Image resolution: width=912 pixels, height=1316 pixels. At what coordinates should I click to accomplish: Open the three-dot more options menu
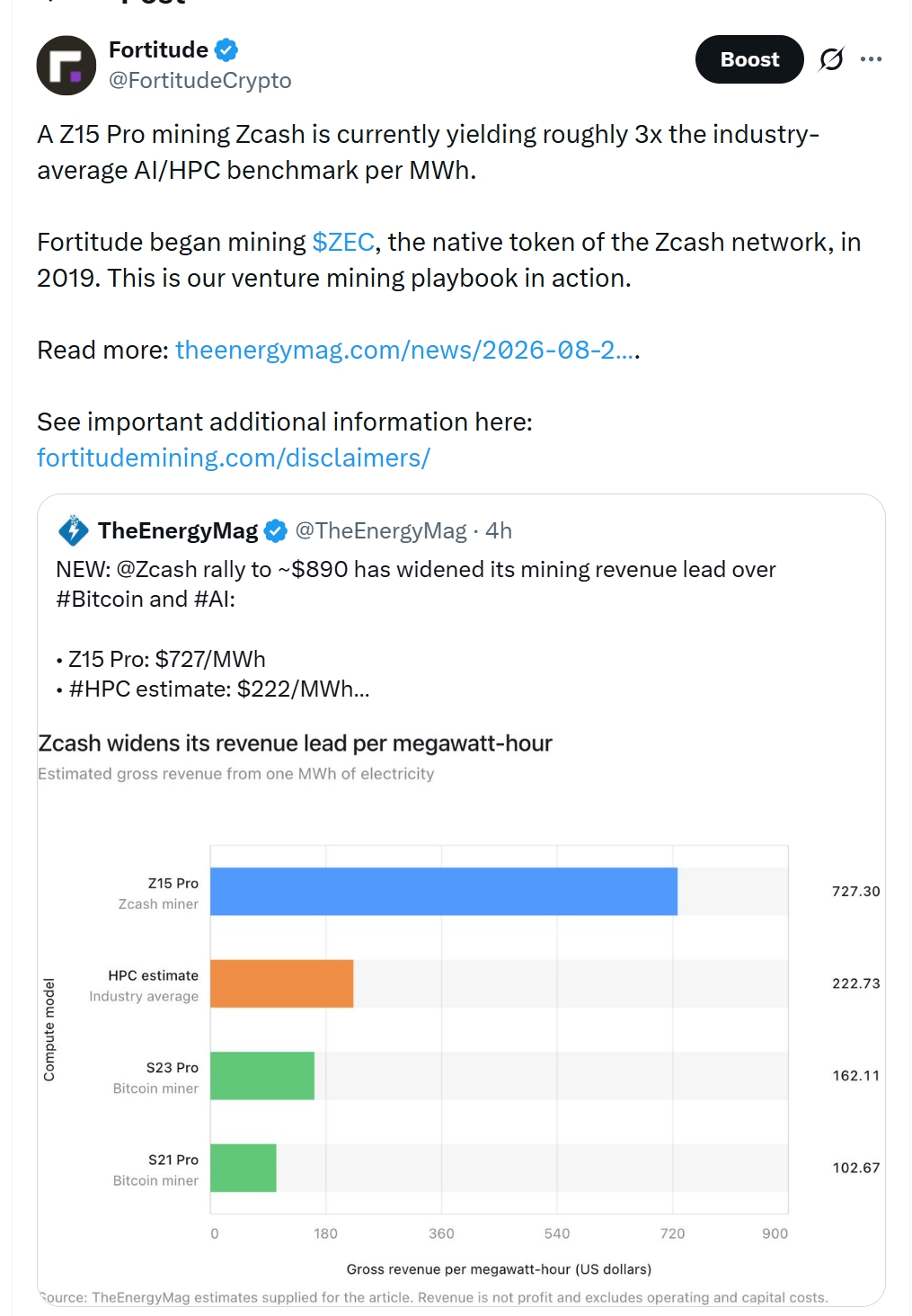tap(871, 59)
